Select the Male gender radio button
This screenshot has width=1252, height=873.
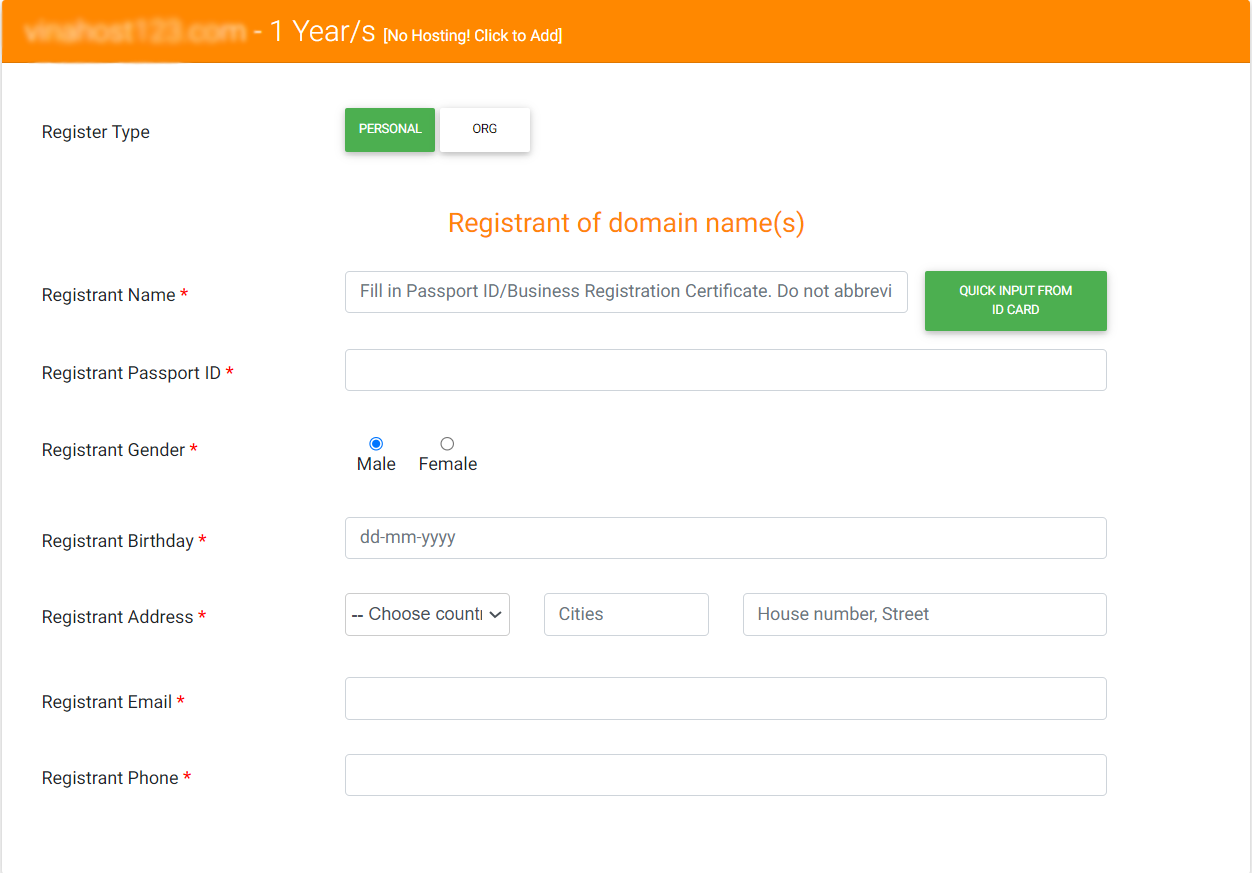click(x=376, y=443)
